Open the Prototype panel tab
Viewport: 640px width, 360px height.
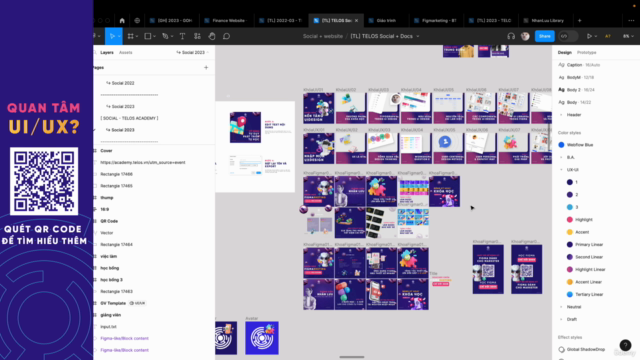coord(587,53)
